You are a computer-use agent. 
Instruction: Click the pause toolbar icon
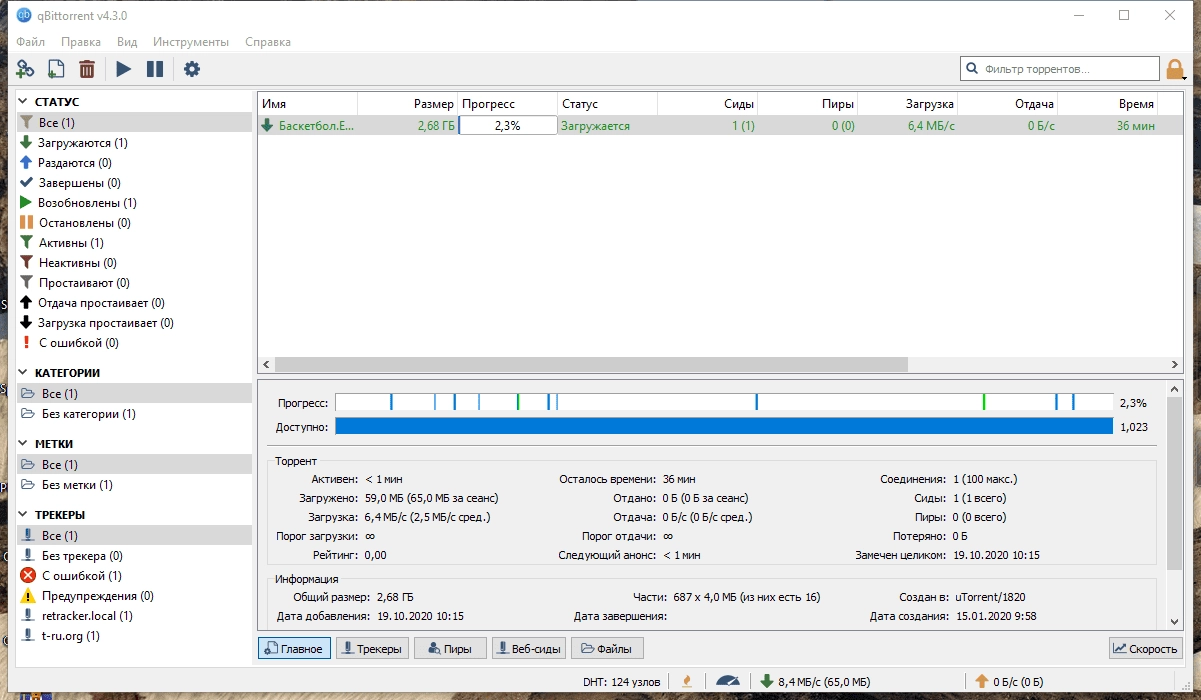(155, 69)
